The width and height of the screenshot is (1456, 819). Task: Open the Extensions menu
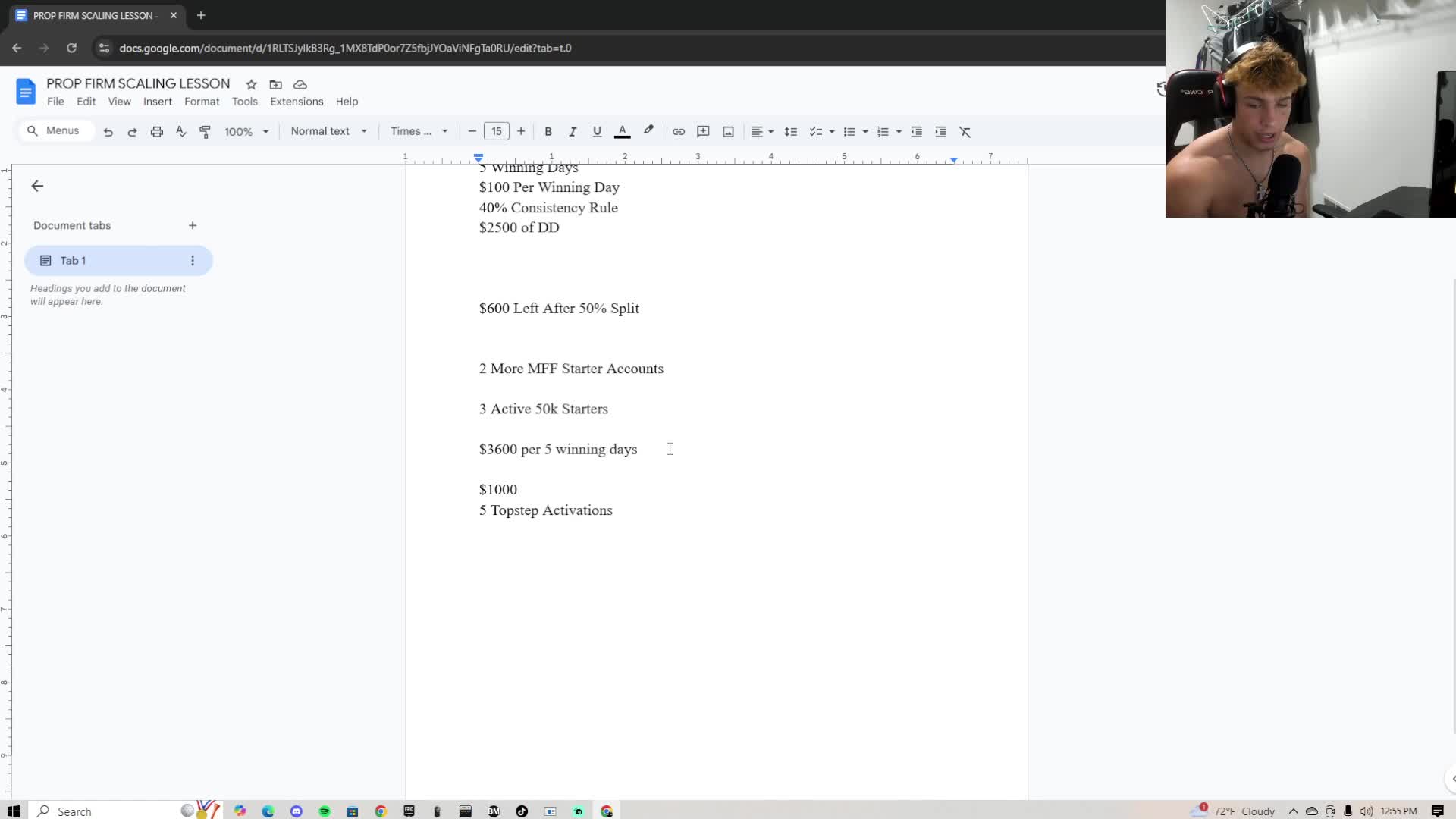pyautogui.click(x=297, y=102)
